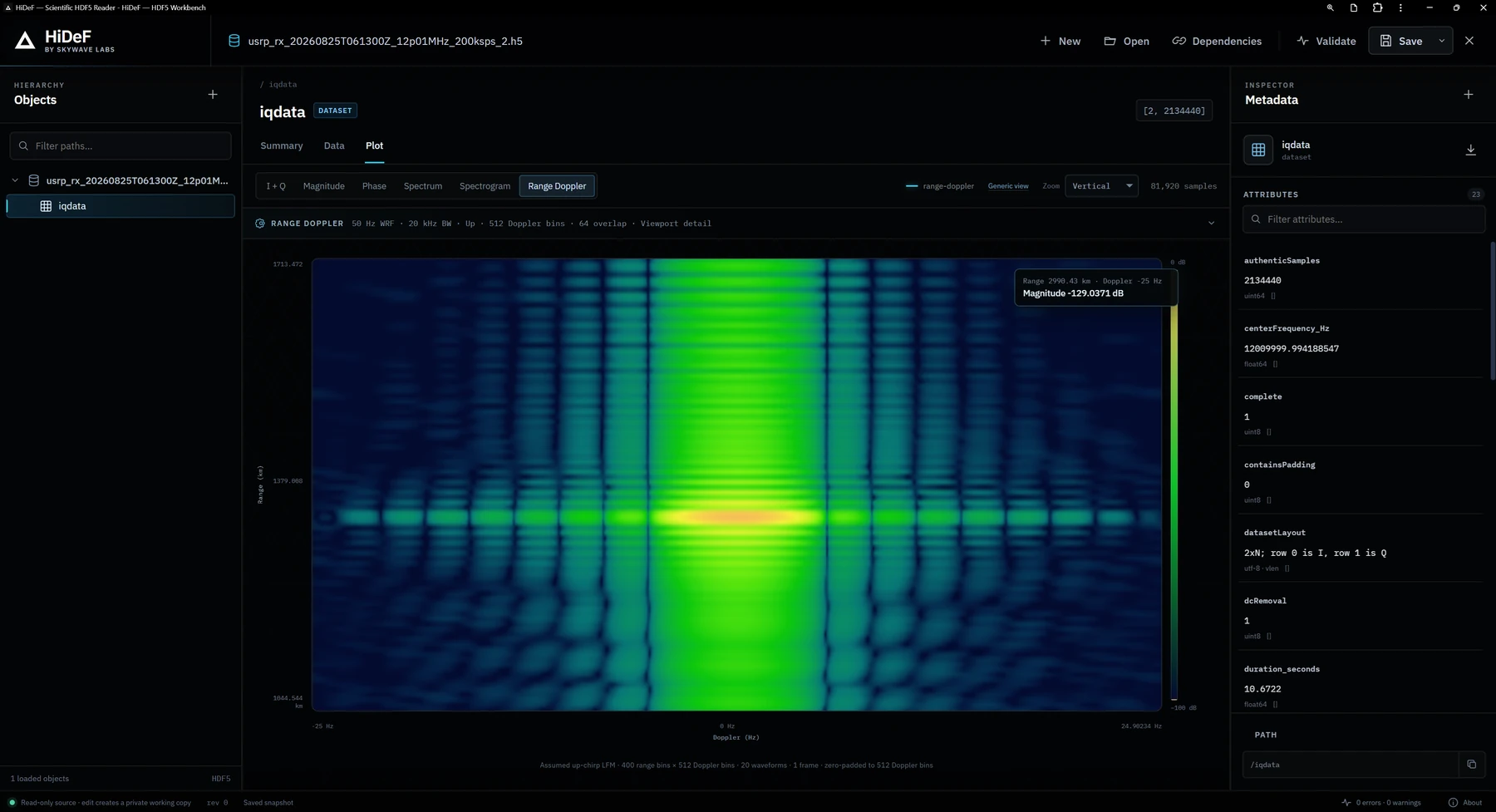Click the array bracket icon under centerFrequency_Hz
Viewport: 1496px width, 812px height.
(x=1276, y=364)
